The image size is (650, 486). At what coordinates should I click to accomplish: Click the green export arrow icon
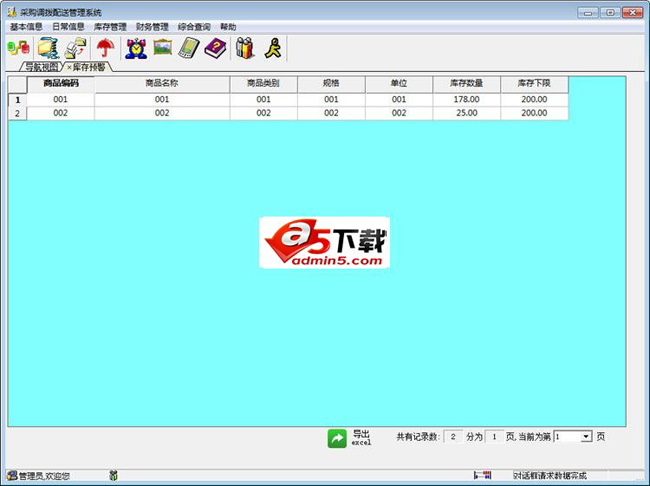coord(337,438)
